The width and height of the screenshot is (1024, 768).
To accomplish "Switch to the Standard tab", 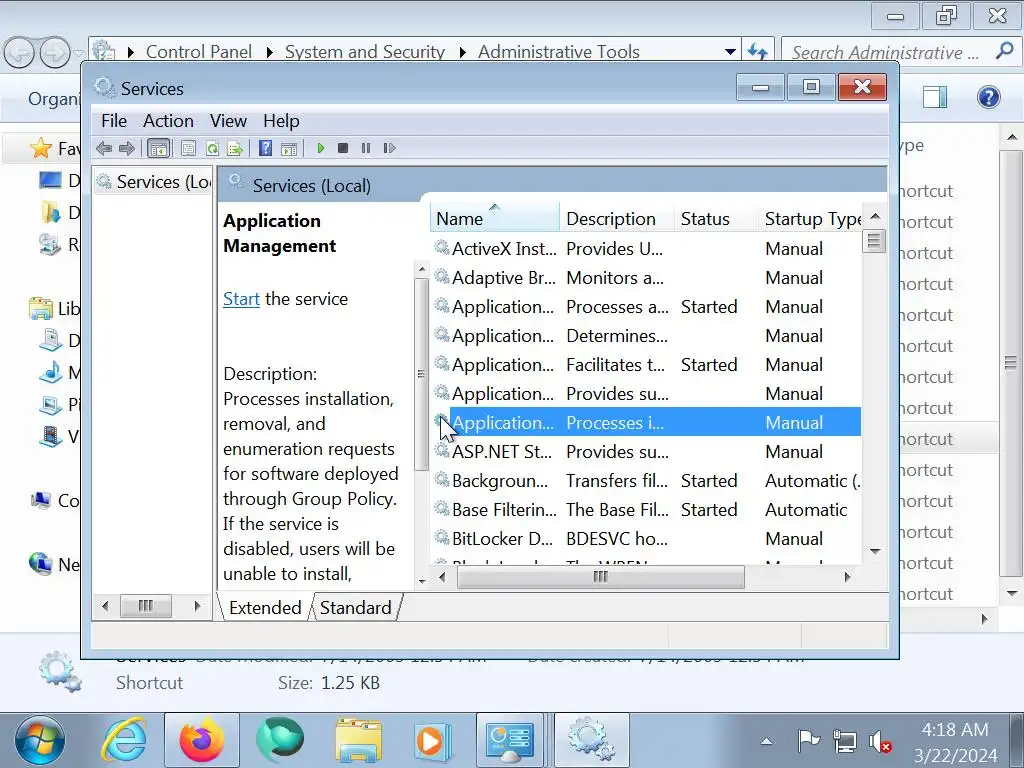I will coord(355,608).
